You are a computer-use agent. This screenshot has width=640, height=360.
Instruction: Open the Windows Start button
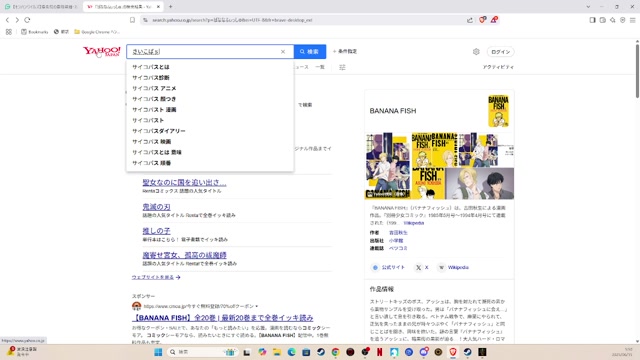point(158,352)
